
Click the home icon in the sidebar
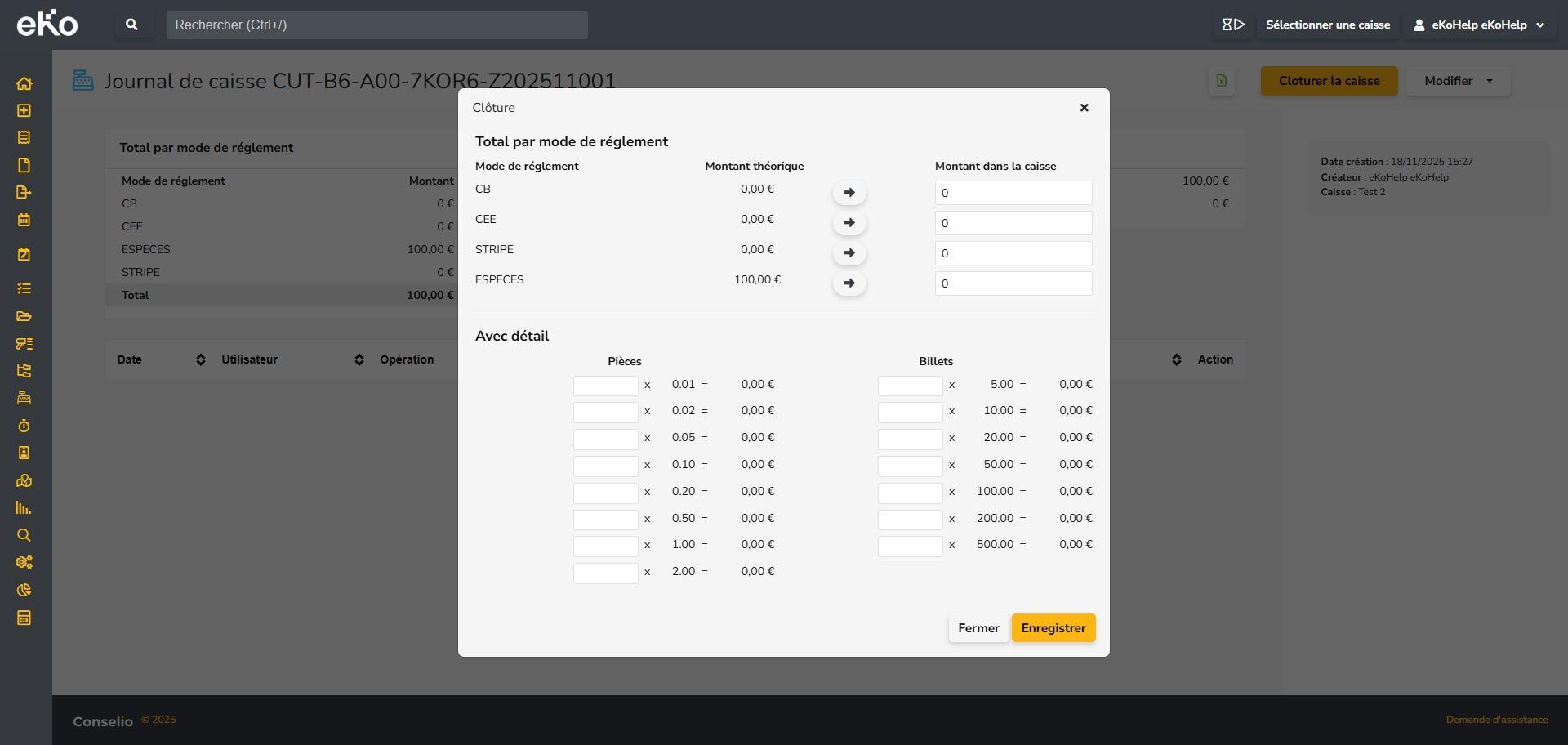click(x=24, y=83)
